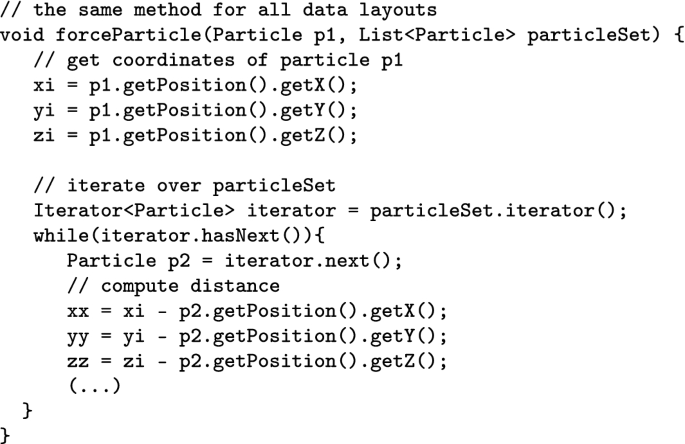Viewport: 685px width, 444px height.
Task: Click the xi variable assignment line
Action: coord(196,85)
